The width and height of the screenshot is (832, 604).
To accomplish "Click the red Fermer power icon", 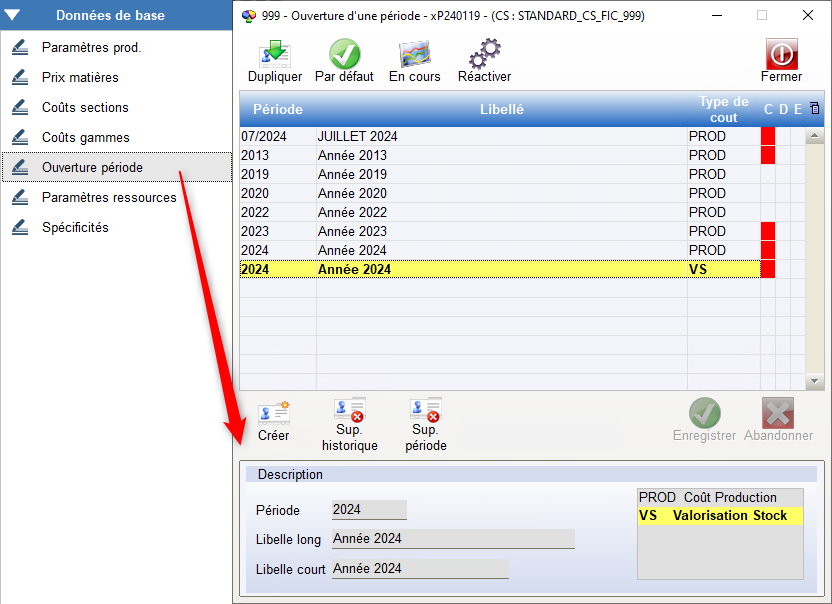I will coord(781,54).
